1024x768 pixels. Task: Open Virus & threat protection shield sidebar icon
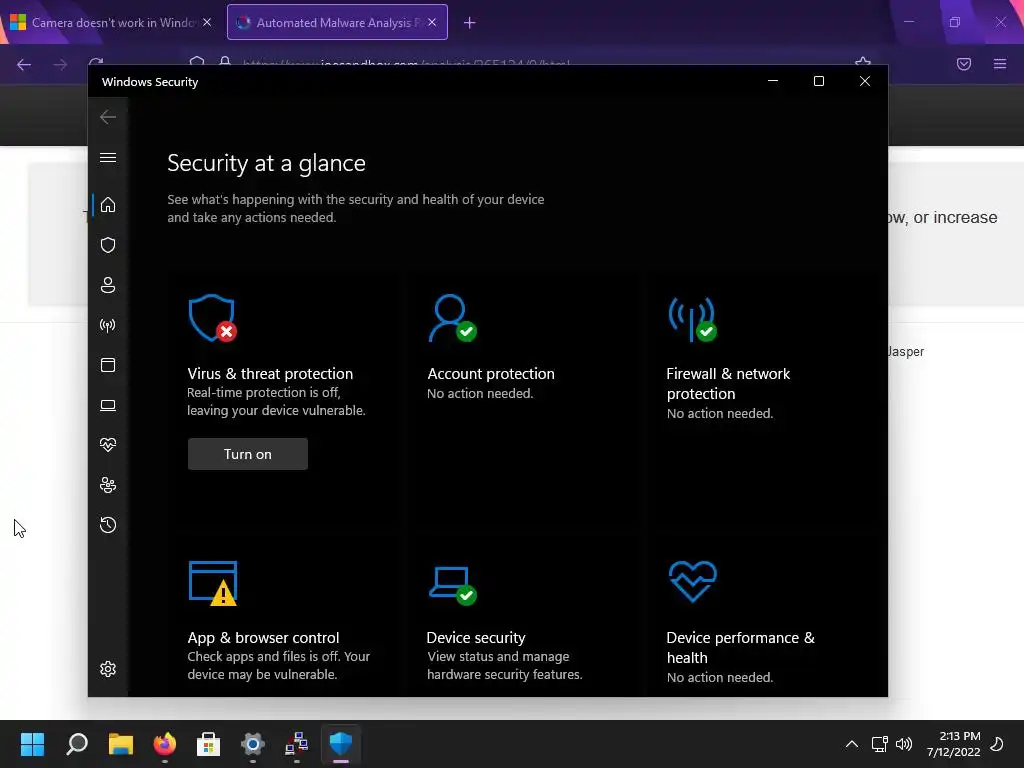[x=108, y=245]
